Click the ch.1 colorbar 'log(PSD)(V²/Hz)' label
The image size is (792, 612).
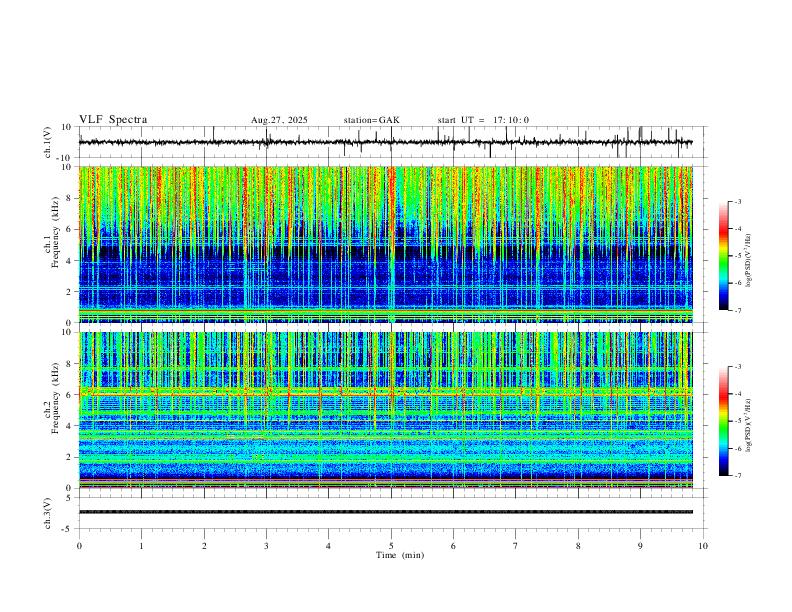coord(749,261)
